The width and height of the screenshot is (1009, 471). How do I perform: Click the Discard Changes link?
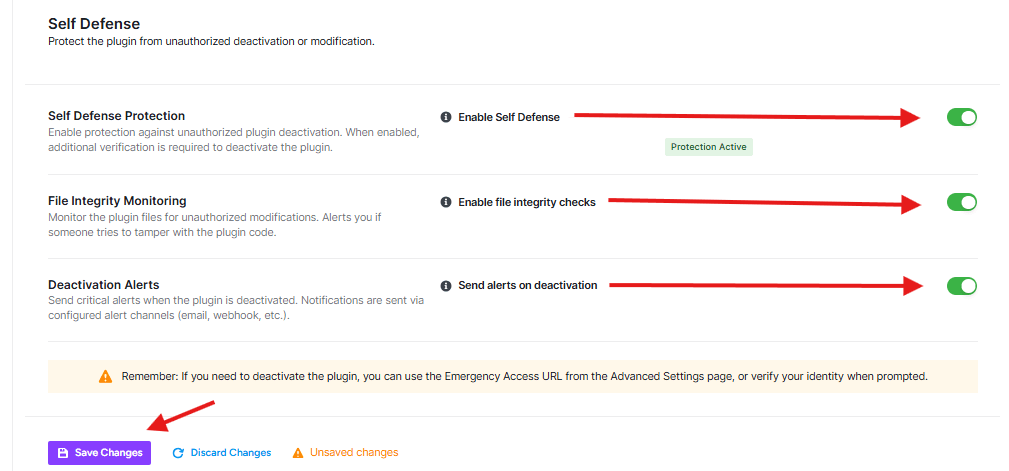[x=230, y=453]
